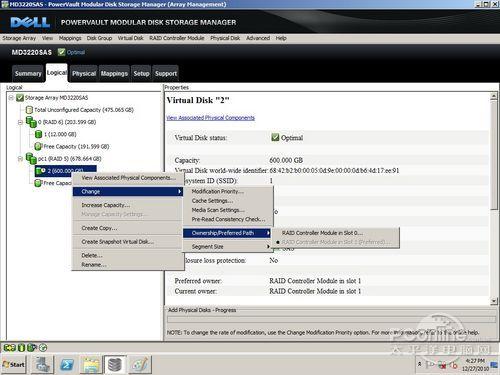This screenshot has width=500, height=375.
Task: Switch to the Summary tab
Action: 28,73
